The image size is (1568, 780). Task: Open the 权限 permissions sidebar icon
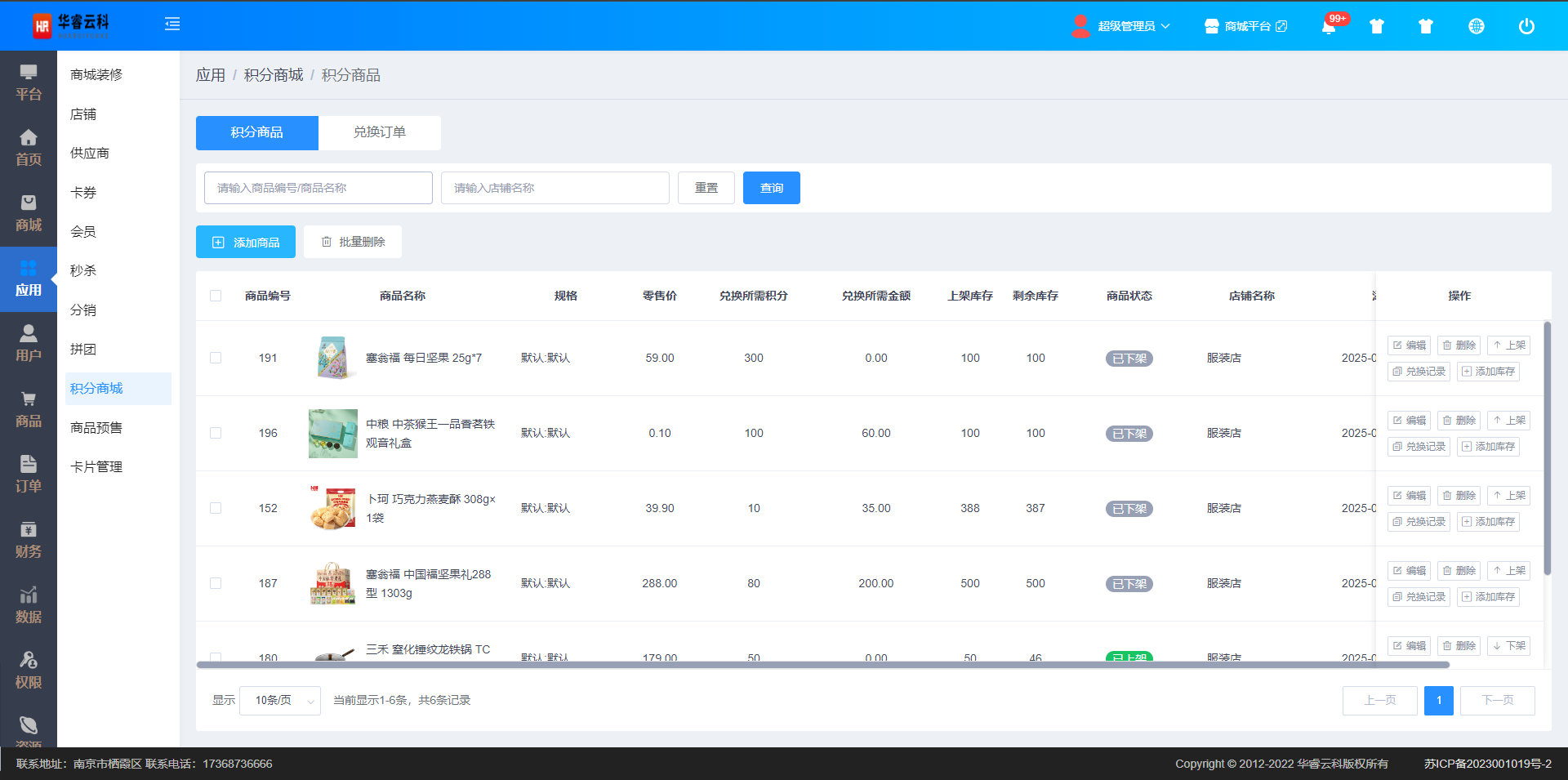tap(29, 671)
